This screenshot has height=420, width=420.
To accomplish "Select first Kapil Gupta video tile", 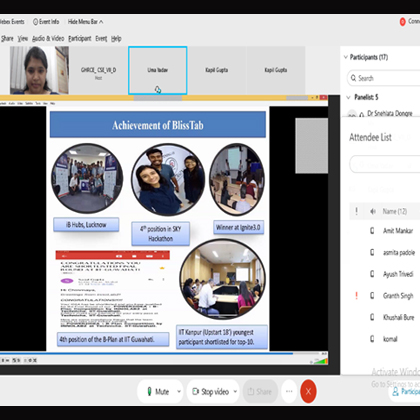I will [217, 70].
